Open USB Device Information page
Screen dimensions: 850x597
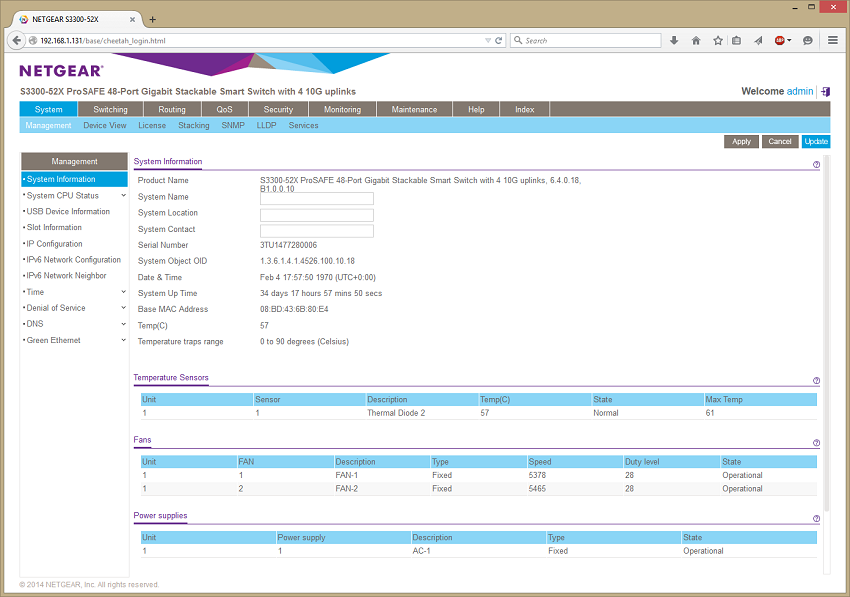(x=68, y=211)
